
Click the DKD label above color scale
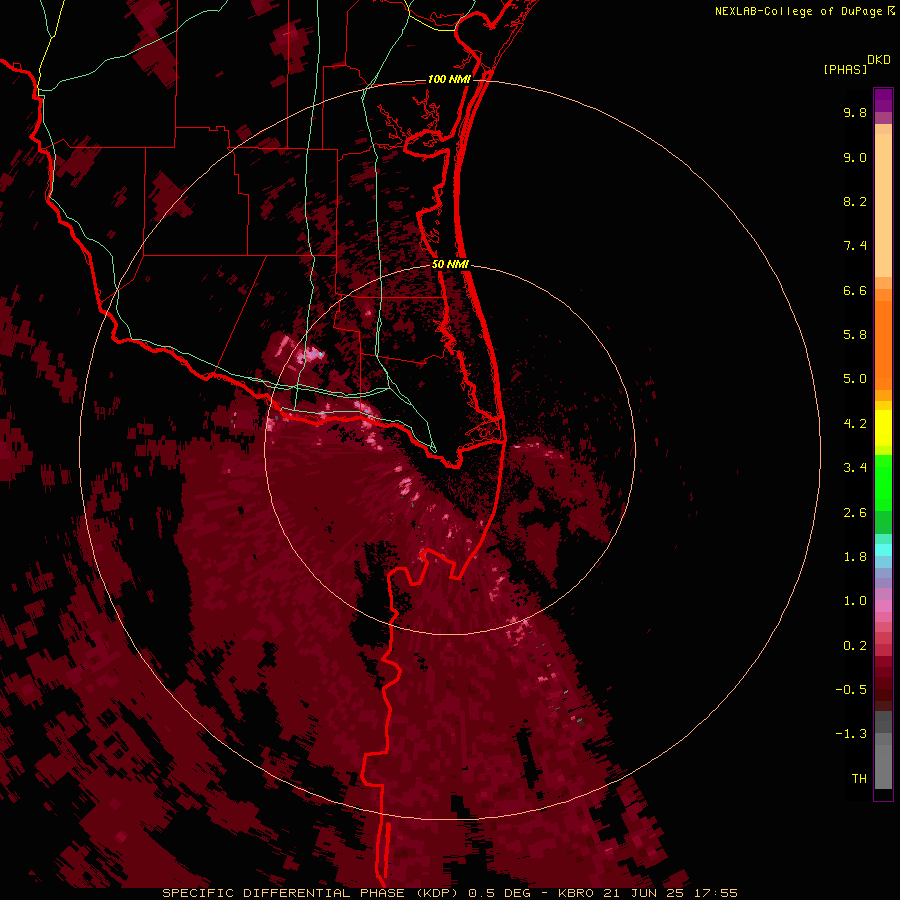coord(879,59)
